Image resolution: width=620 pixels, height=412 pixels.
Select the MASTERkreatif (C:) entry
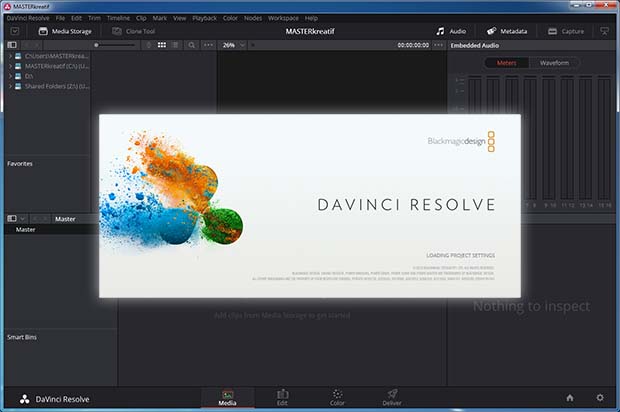point(57,66)
